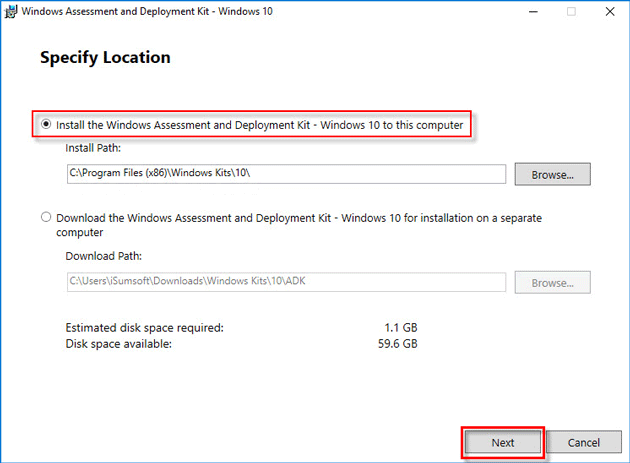Browse for the install path folder
The width and height of the screenshot is (630, 463).
tap(552, 174)
